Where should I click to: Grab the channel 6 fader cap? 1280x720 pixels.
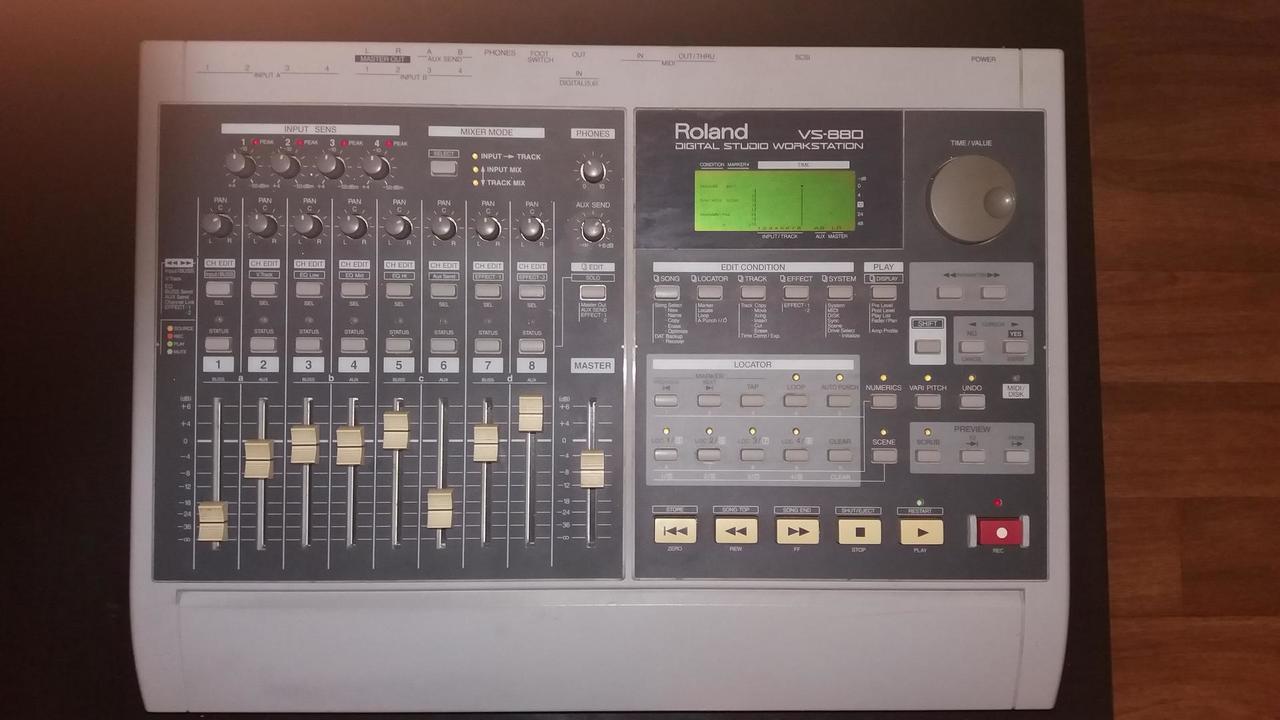[x=440, y=508]
